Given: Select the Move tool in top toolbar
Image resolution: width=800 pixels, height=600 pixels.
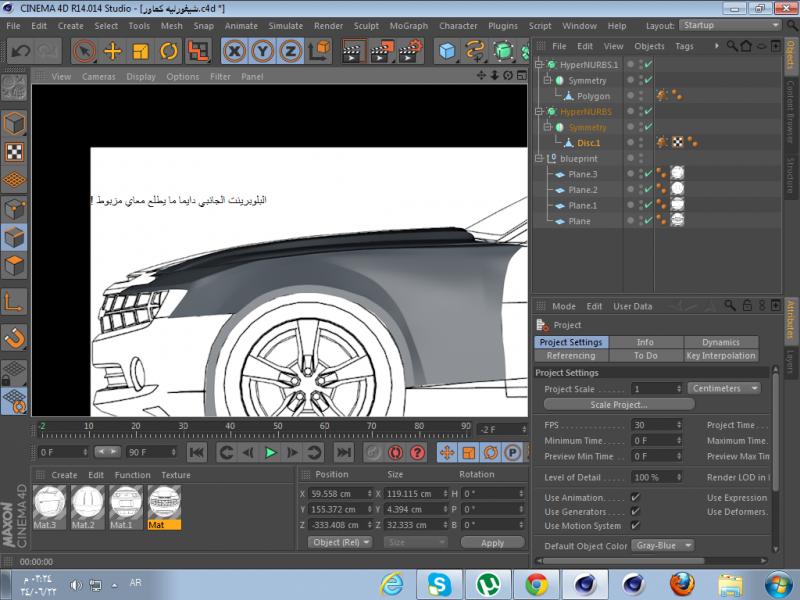Looking at the screenshot, I should tap(113, 51).
